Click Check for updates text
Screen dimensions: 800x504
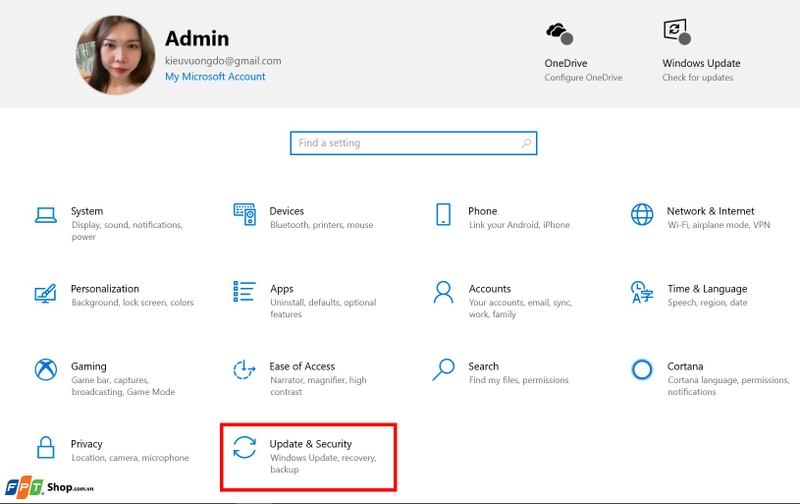tap(697, 78)
